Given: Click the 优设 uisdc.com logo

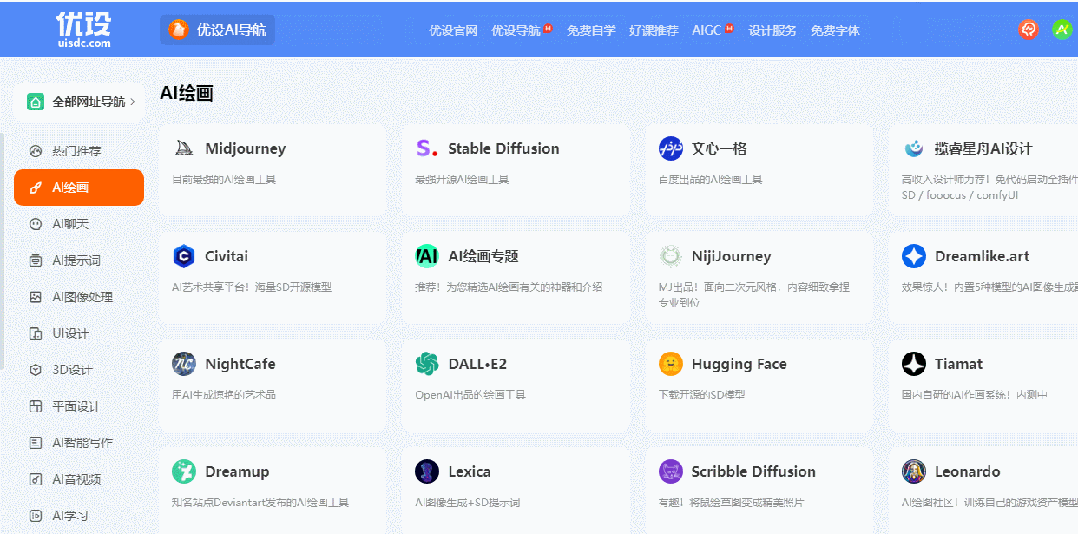Looking at the screenshot, I should click(84, 30).
